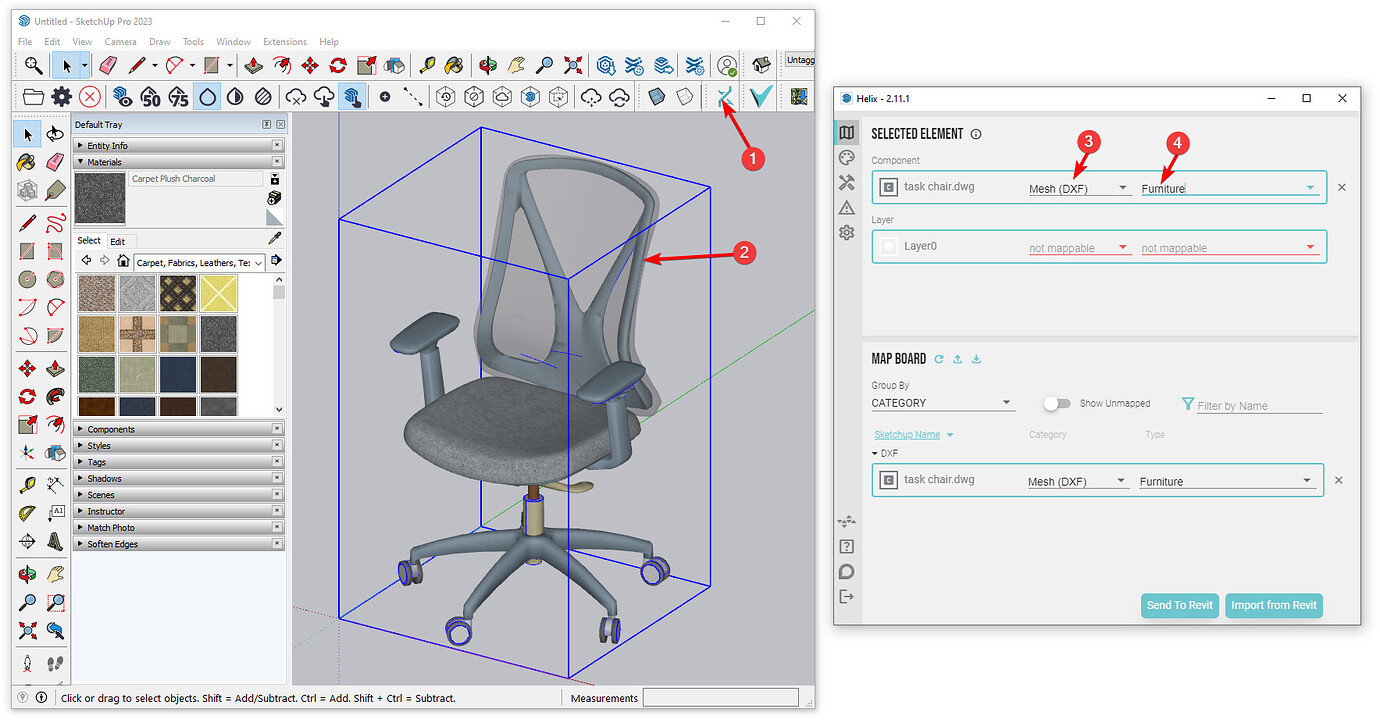This screenshot has width=1380, height=722.
Task: Select the Eraser tool in SketchUp toolbar
Action: click(x=107, y=65)
